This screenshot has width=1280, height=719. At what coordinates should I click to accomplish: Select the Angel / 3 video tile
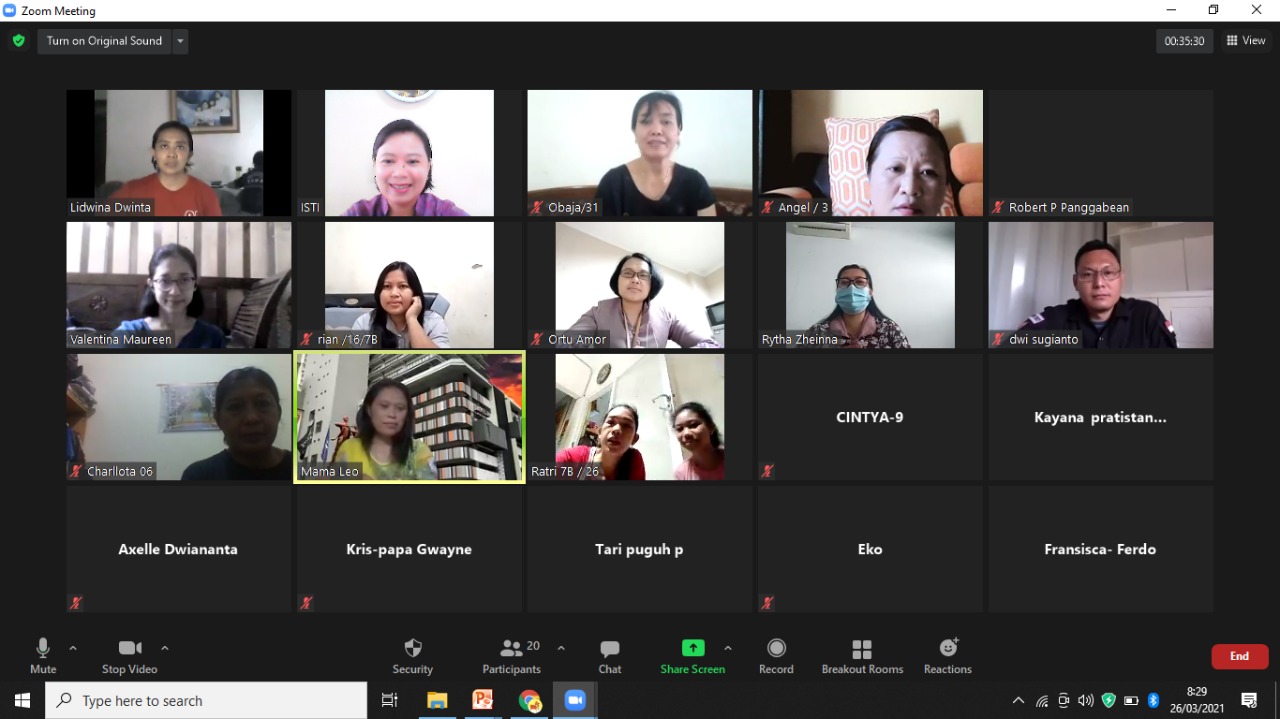(870, 153)
